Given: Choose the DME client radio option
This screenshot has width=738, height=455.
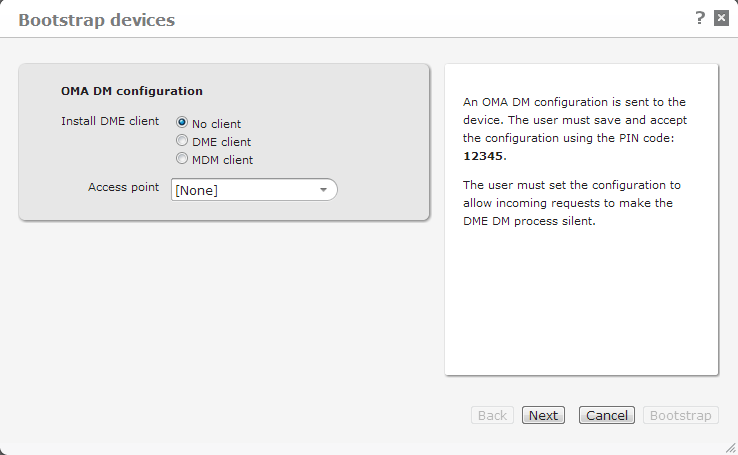Looking at the screenshot, I should (x=182, y=141).
